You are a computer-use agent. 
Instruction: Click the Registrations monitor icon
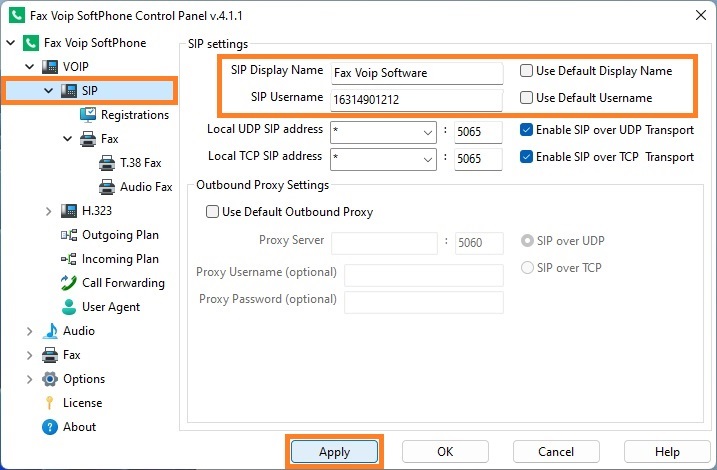[88, 115]
